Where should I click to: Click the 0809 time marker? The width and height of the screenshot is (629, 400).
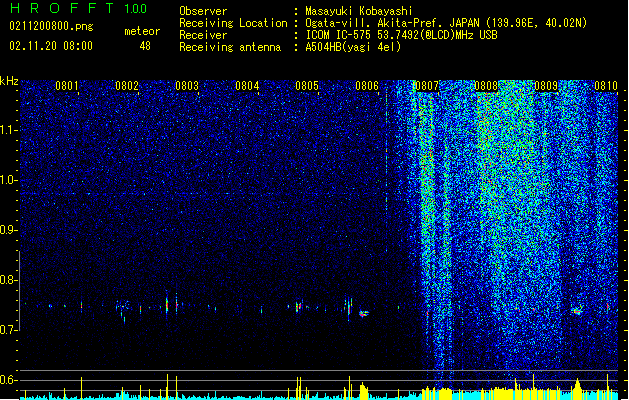pyautogui.click(x=546, y=86)
